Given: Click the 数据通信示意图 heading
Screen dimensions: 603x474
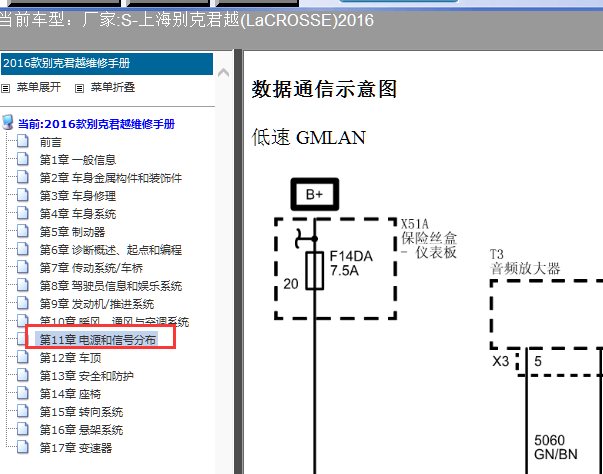Looking at the screenshot, I should pyautogui.click(x=324, y=89).
